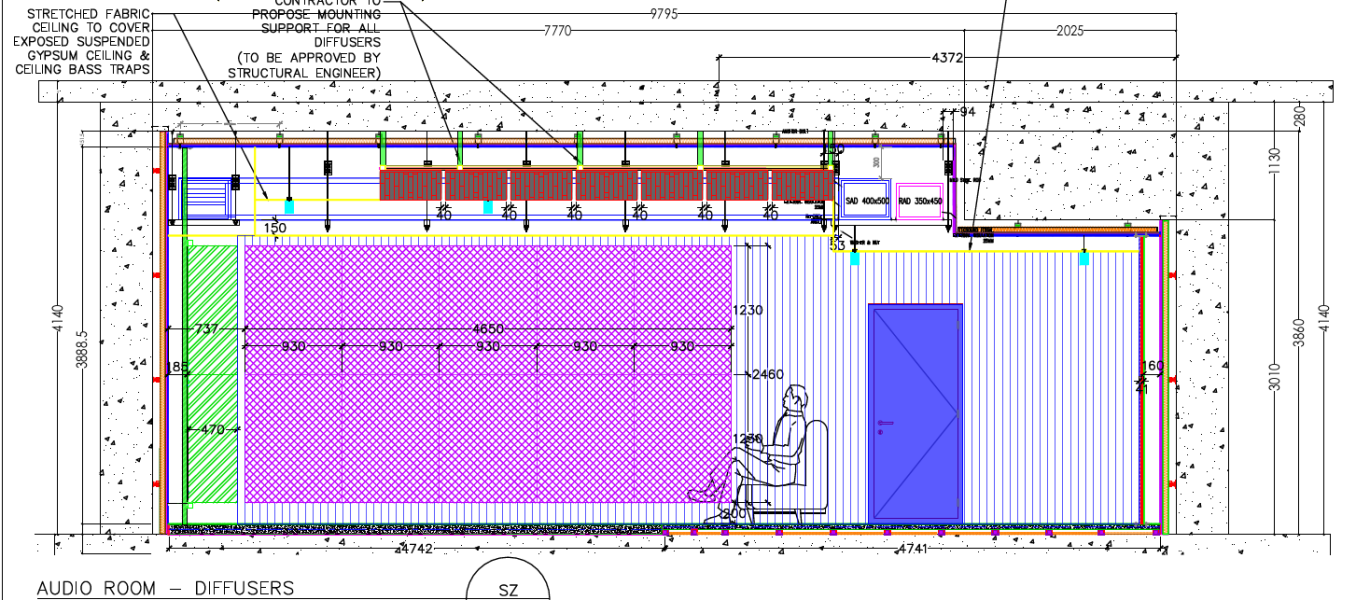
Task: Click the 4372 dimension text
Action: pos(946,58)
